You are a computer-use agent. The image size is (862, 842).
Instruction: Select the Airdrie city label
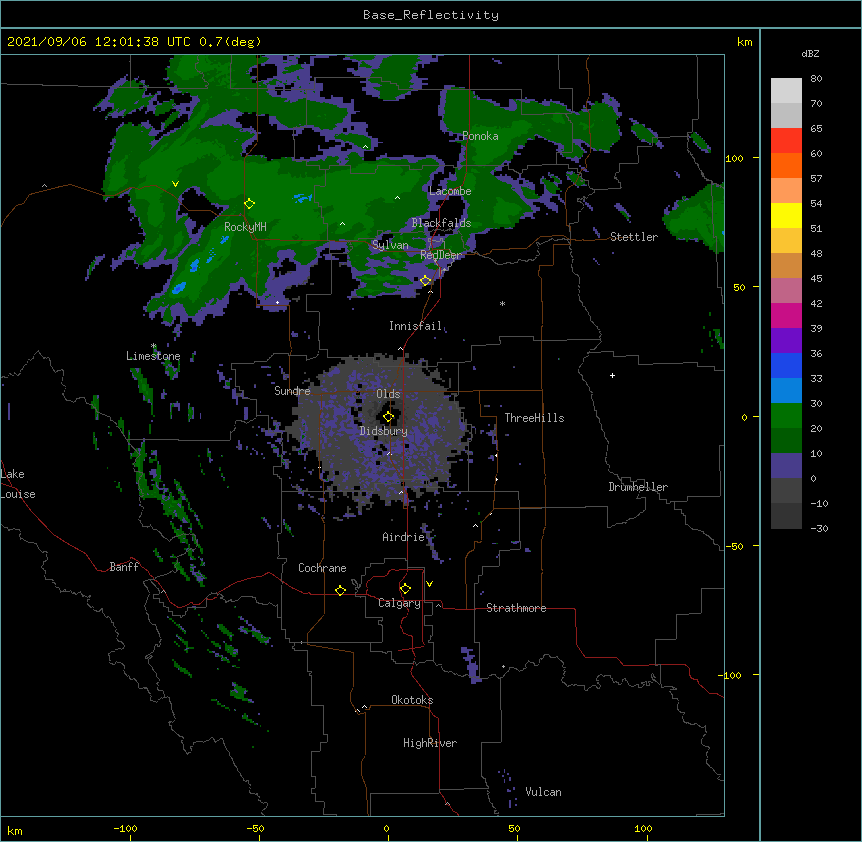403,537
